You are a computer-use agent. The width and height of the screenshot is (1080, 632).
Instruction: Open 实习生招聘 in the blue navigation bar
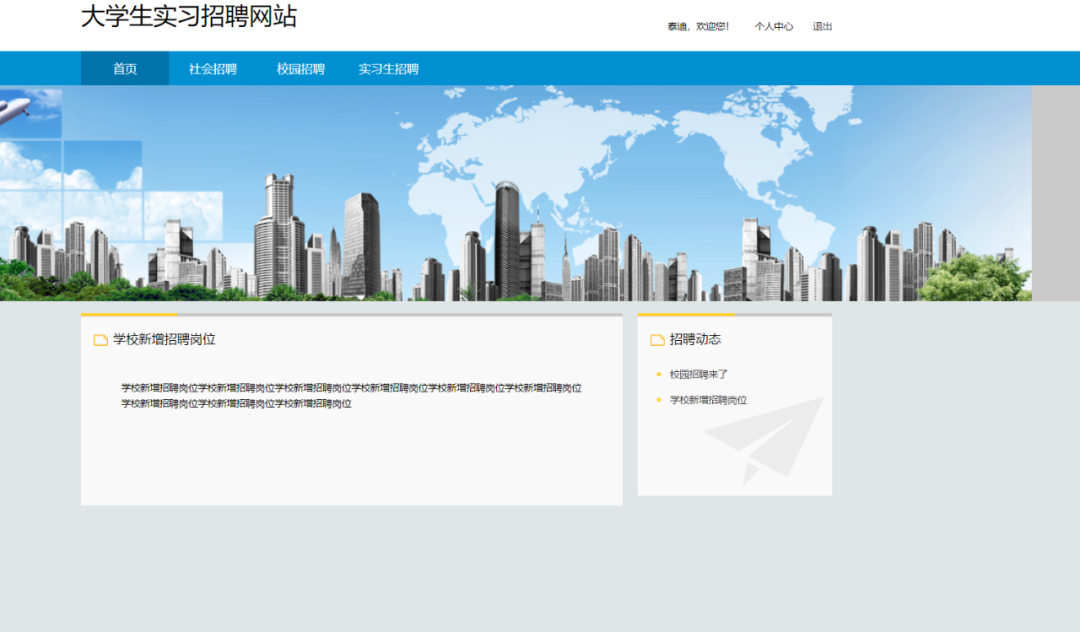tap(388, 69)
